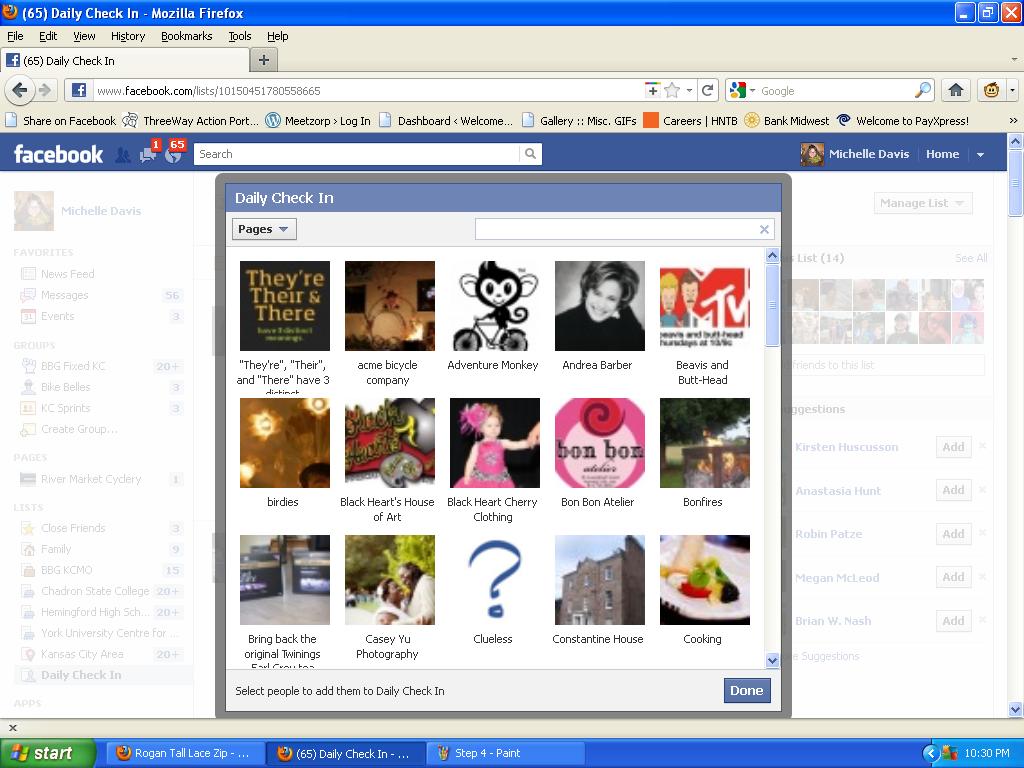Click the Firefox URL address field
Screen dimensions: 1024x768
(368, 91)
